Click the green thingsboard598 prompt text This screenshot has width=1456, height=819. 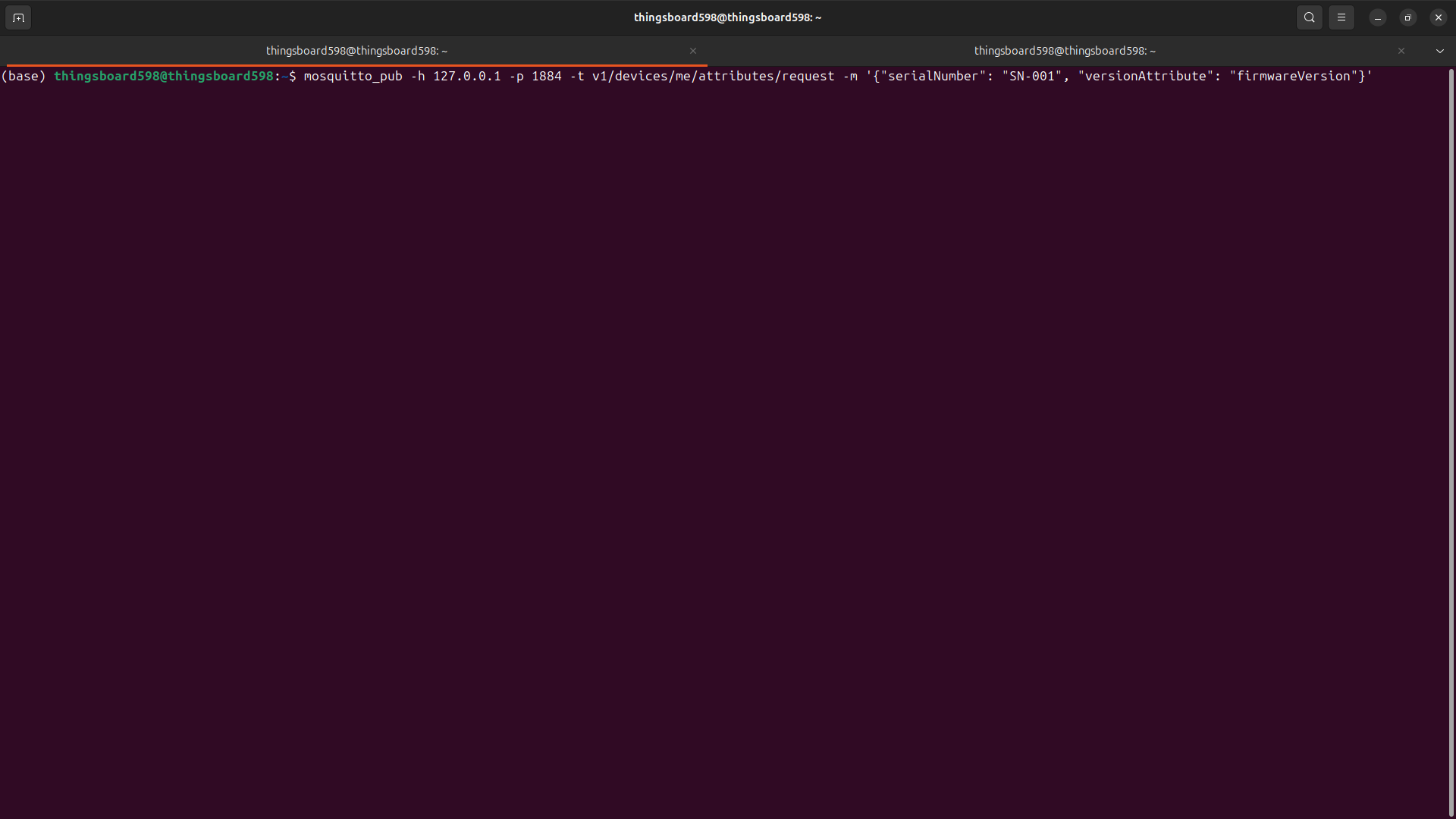click(163, 76)
